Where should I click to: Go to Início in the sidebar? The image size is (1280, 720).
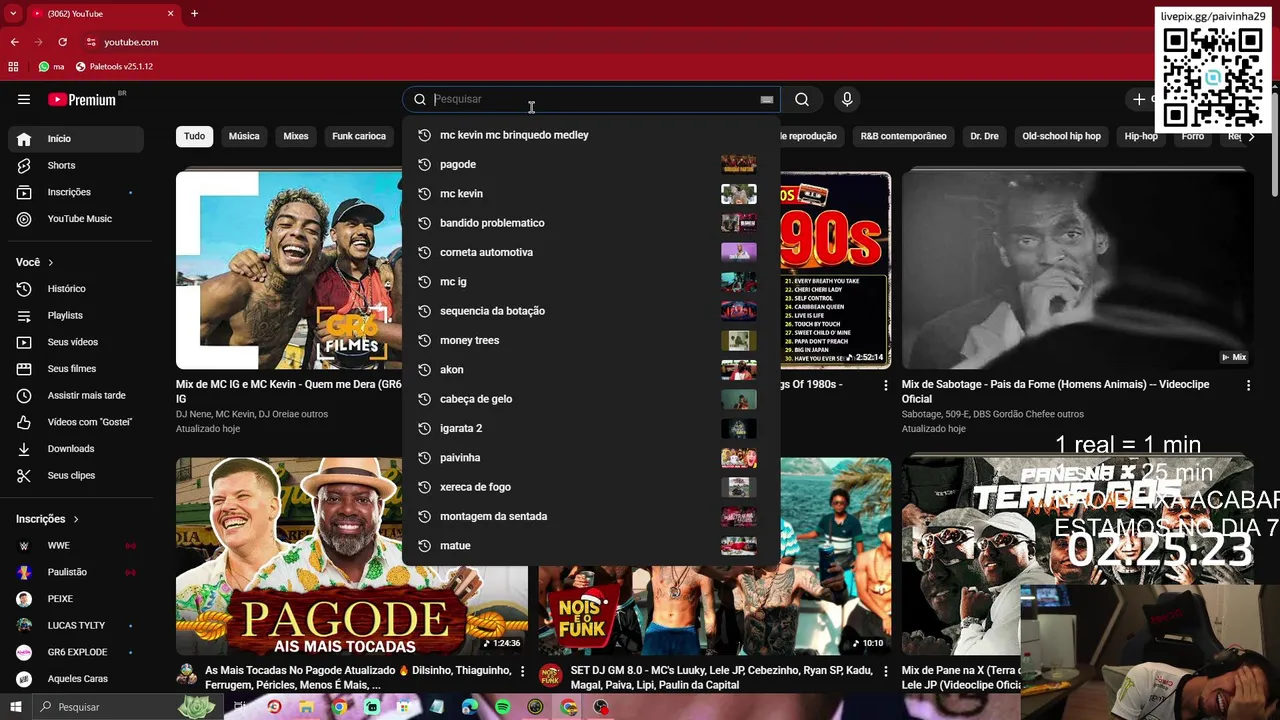pos(76,139)
